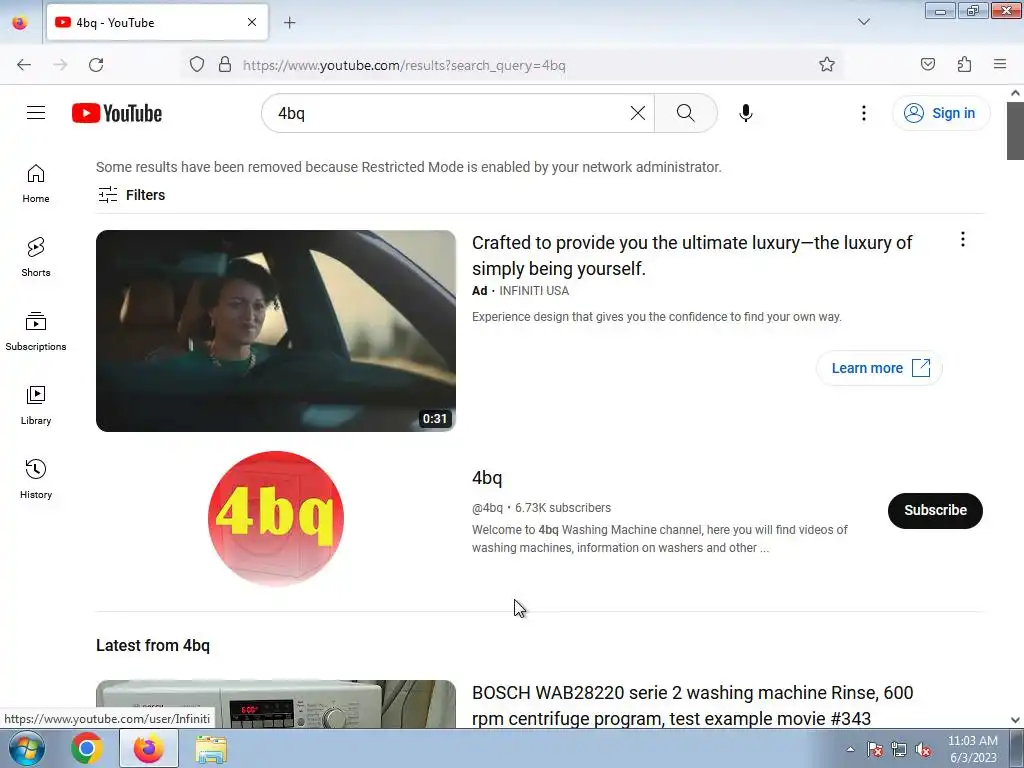Subscribe to the 4bq channel

pyautogui.click(x=935, y=510)
